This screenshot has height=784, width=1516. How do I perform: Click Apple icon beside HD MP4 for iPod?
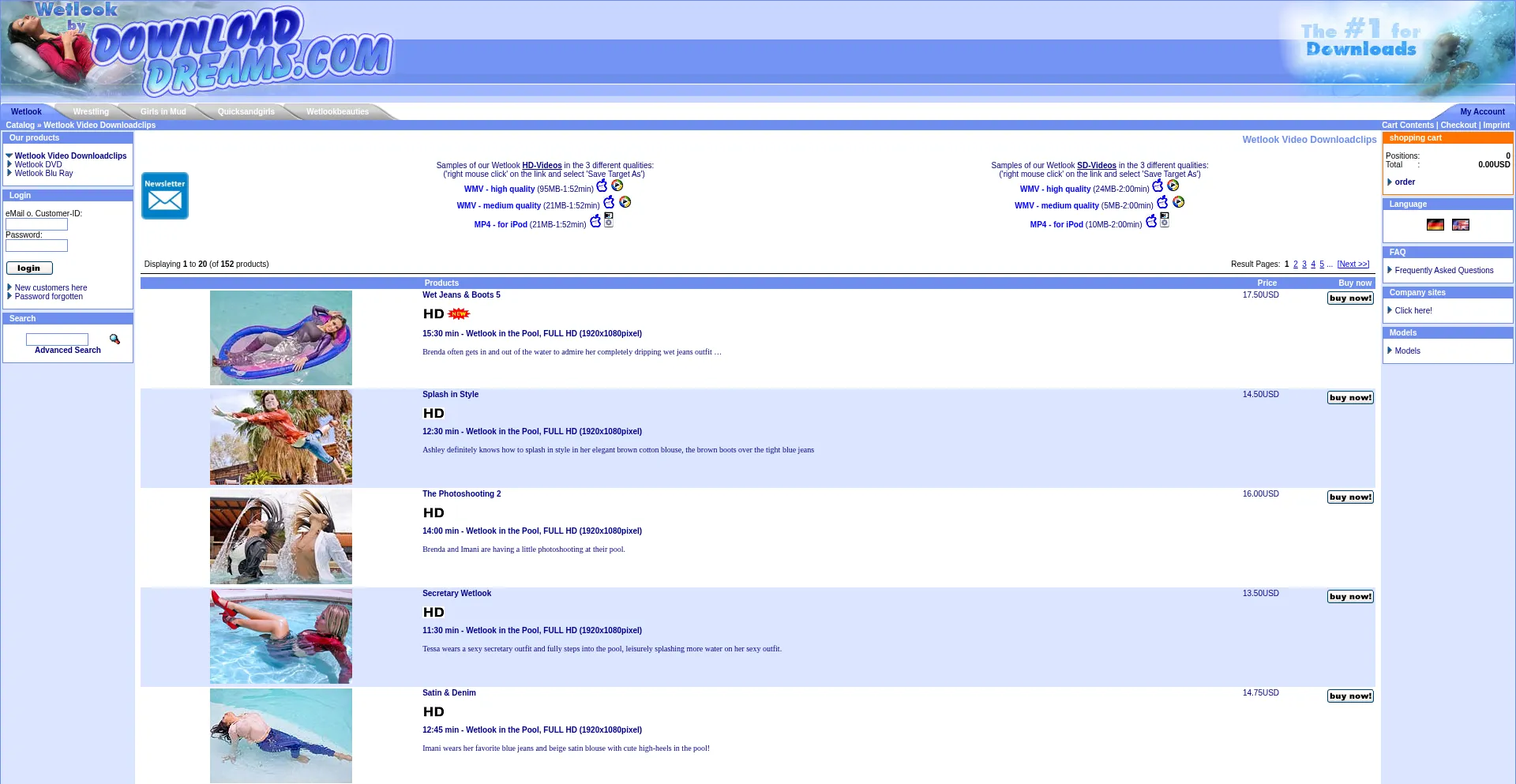click(595, 221)
